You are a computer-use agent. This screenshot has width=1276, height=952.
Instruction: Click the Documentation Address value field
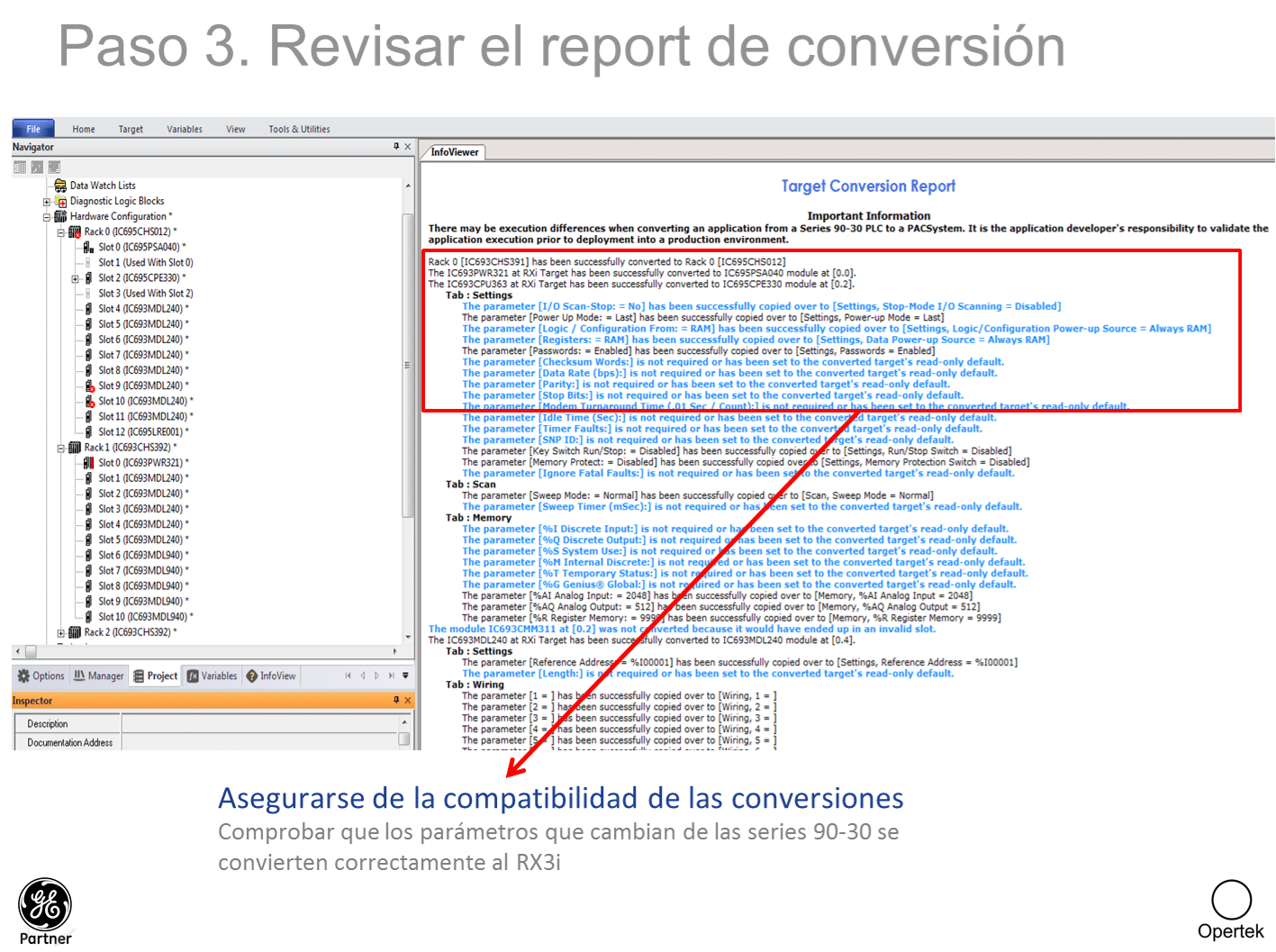259,742
